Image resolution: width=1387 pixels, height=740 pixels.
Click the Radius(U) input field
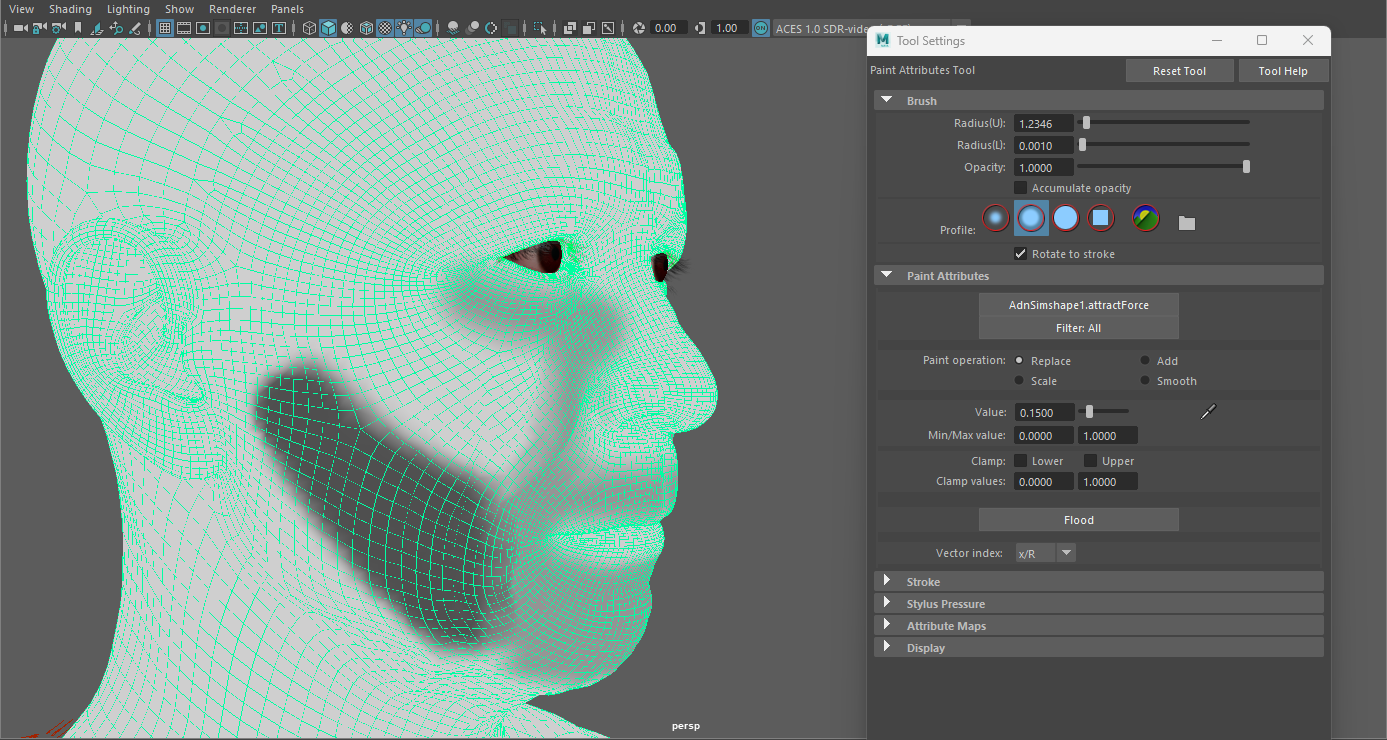1043,123
